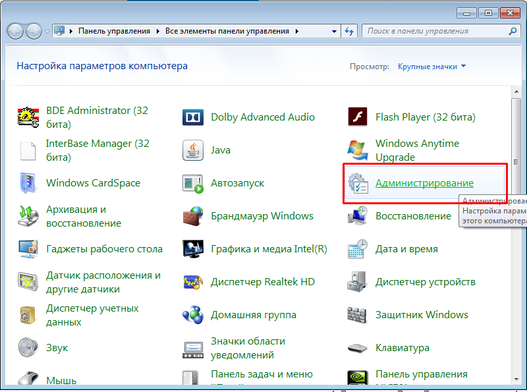Expand the address bar history dropdown arrow
Viewport: 527px width, 392px height.
point(334,31)
